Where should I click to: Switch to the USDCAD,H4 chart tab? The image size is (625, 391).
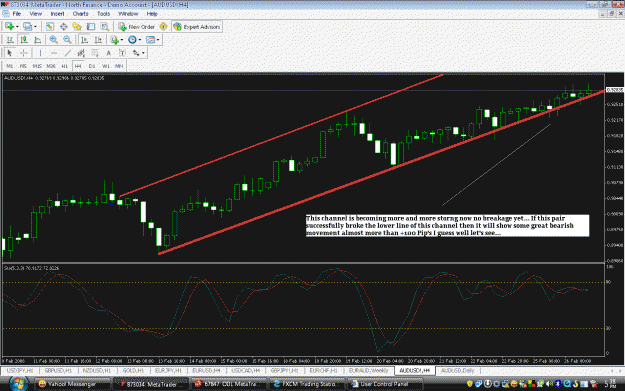[x=246, y=370]
